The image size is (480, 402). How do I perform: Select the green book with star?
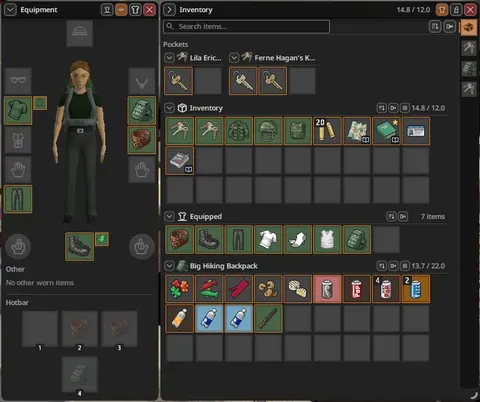click(386, 131)
